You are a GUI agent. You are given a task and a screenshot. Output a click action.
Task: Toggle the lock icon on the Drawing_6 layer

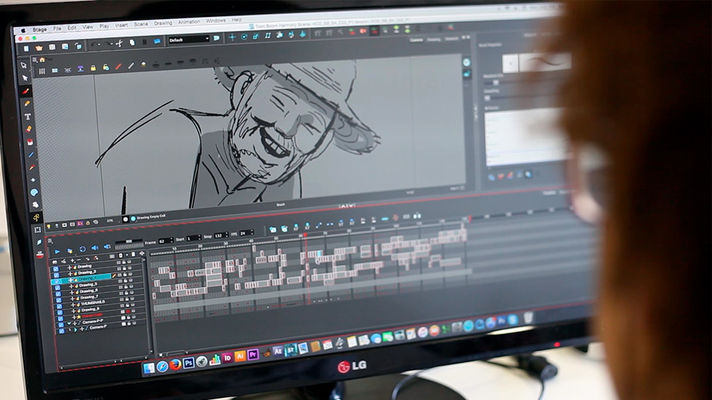pos(126,287)
